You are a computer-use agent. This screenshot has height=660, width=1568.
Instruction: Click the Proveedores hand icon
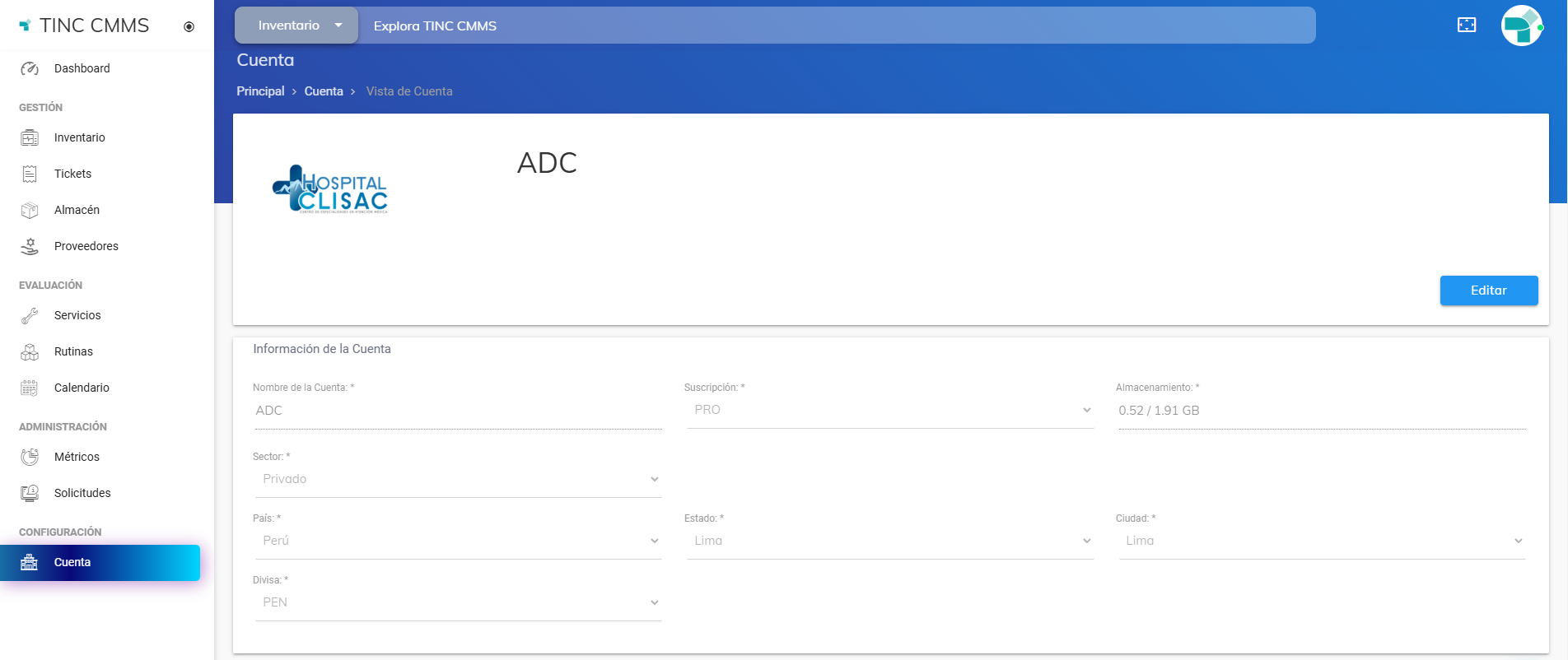click(x=30, y=246)
